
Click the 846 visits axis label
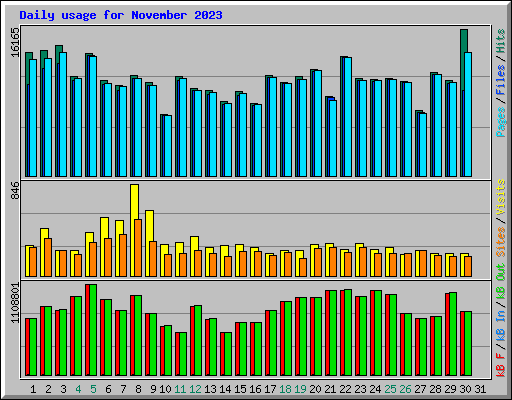coord(15,190)
